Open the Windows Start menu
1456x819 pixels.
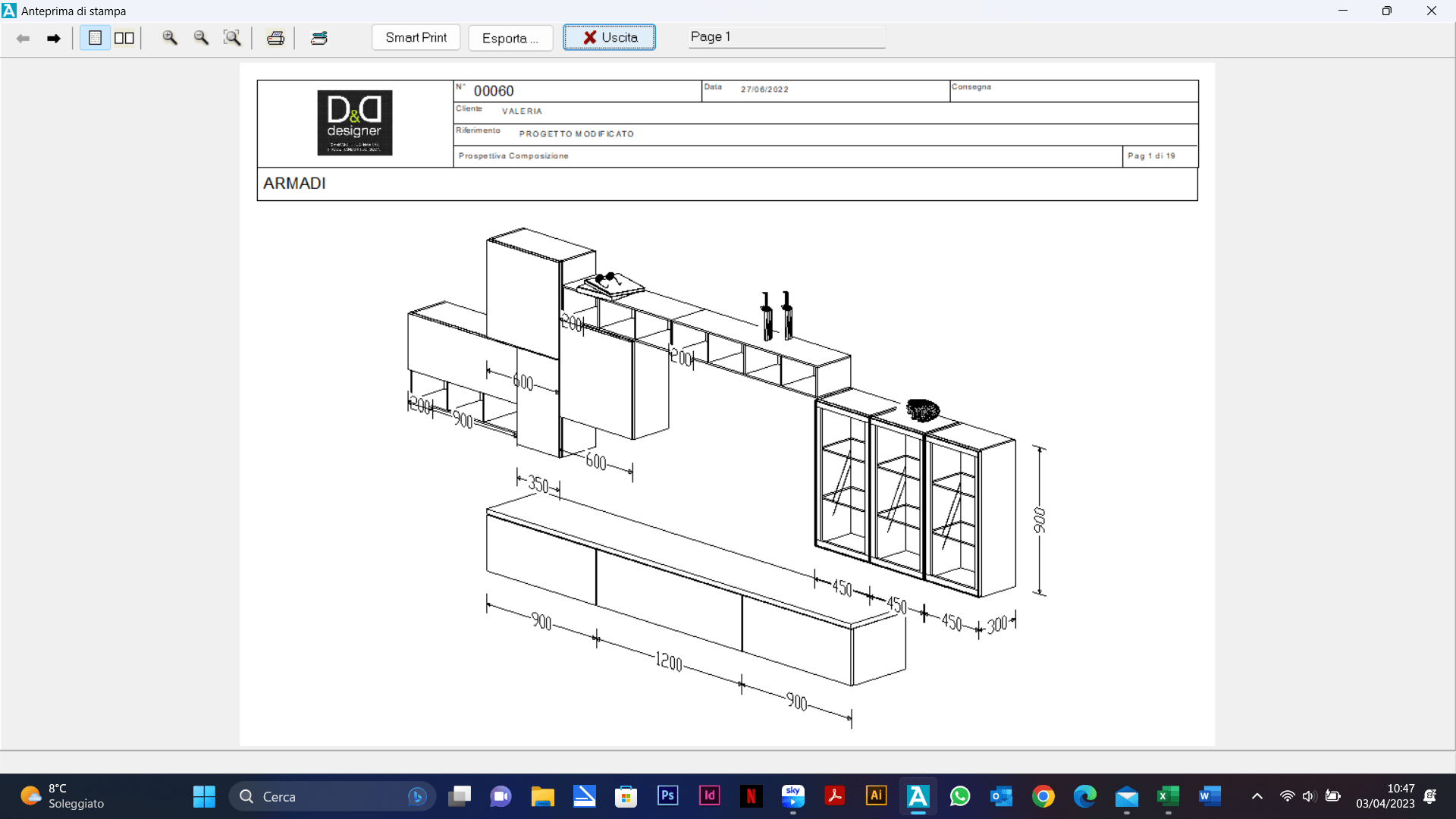click(204, 796)
